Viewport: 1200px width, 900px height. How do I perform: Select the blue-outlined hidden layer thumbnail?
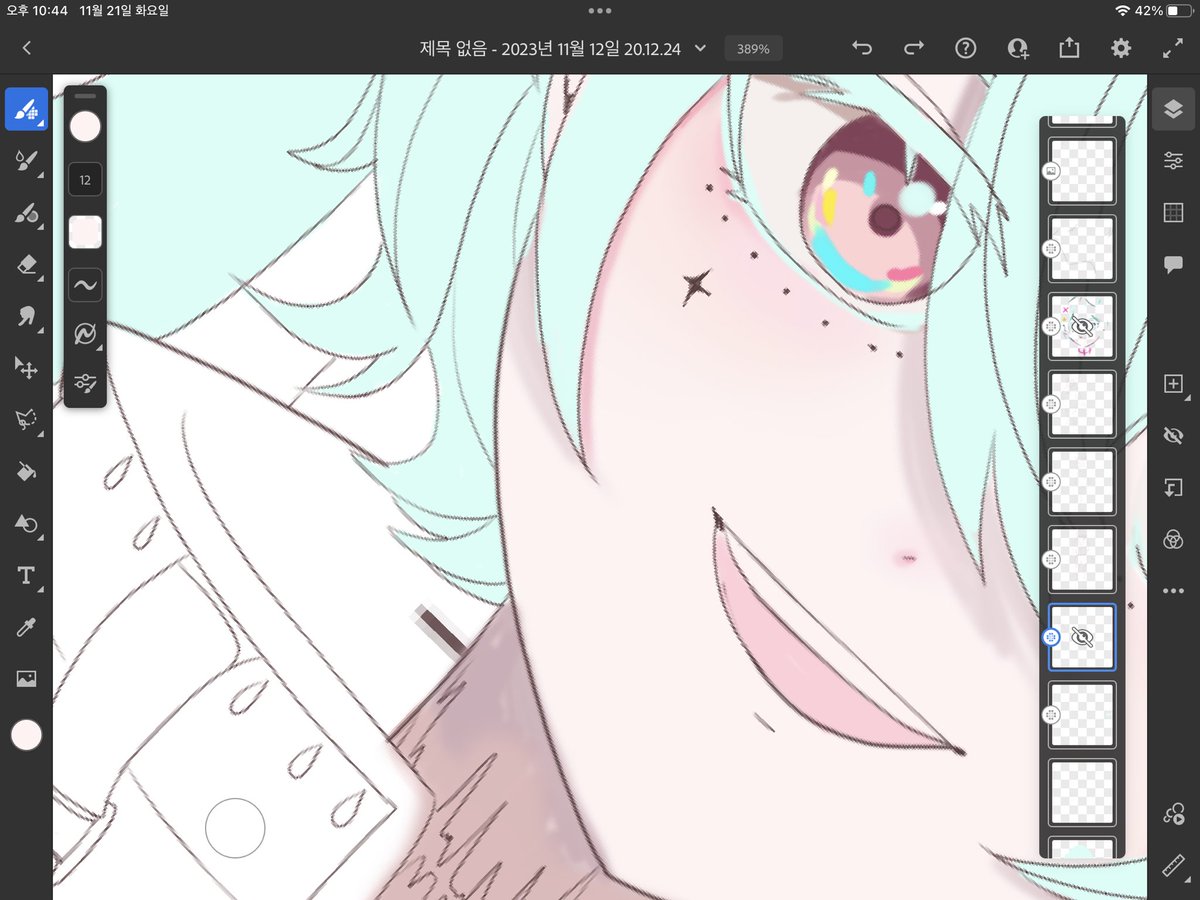(x=1082, y=637)
